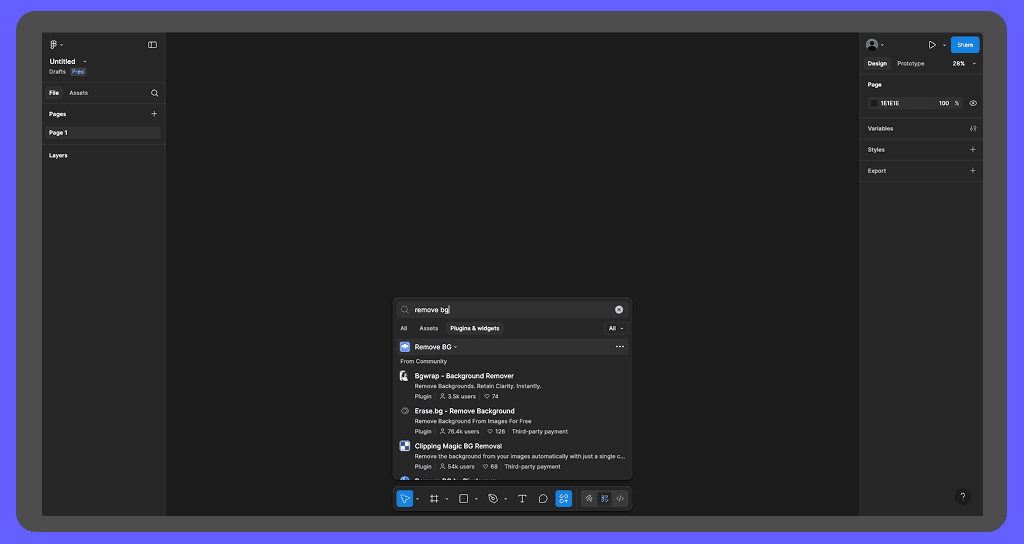Image resolution: width=1024 pixels, height=544 pixels.
Task: Select the Comment tool
Action: click(543, 498)
